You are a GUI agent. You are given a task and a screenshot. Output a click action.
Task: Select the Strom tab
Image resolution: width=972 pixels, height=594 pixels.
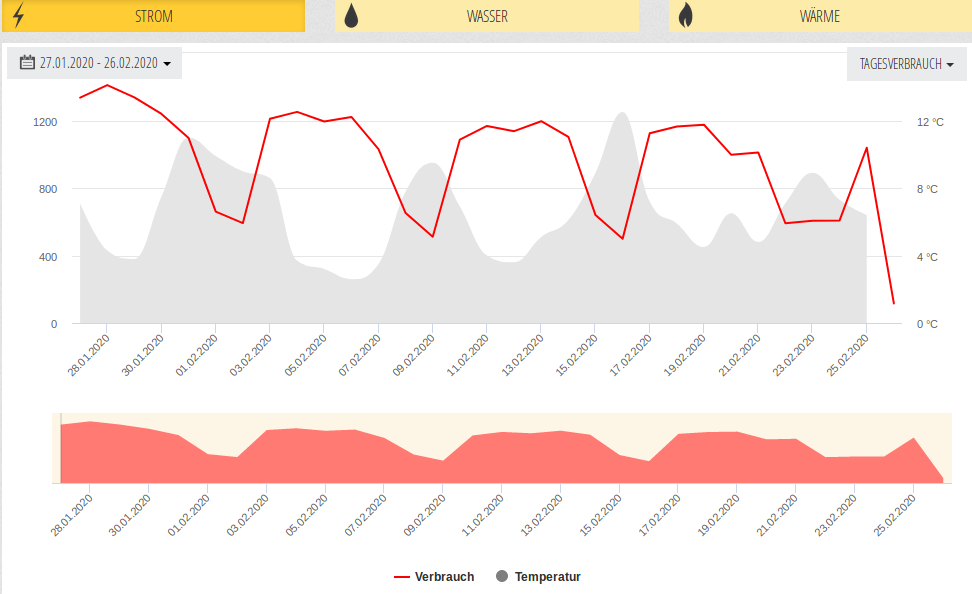coord(153,16)
